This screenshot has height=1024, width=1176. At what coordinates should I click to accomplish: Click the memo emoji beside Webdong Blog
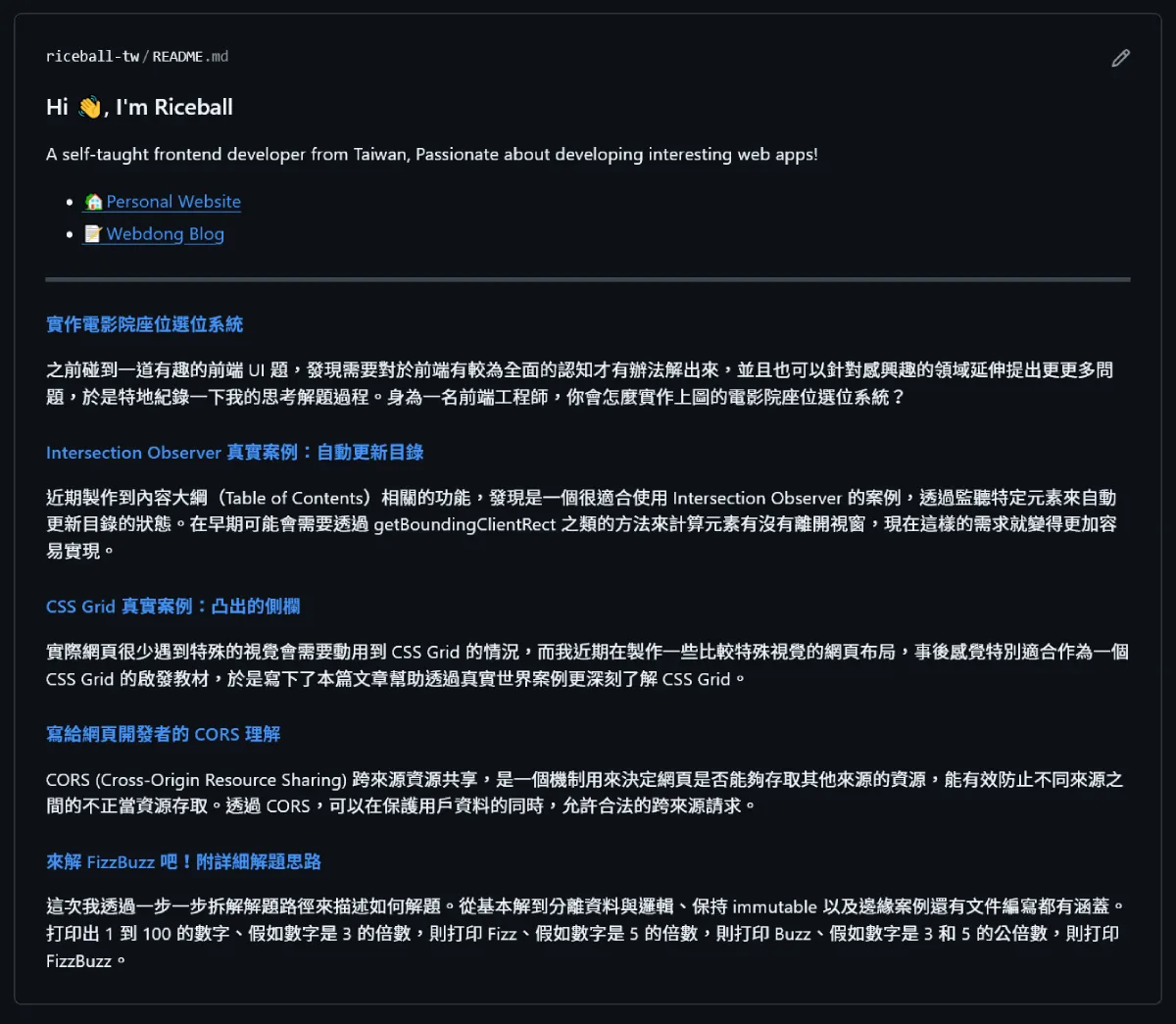pos(94,234)
